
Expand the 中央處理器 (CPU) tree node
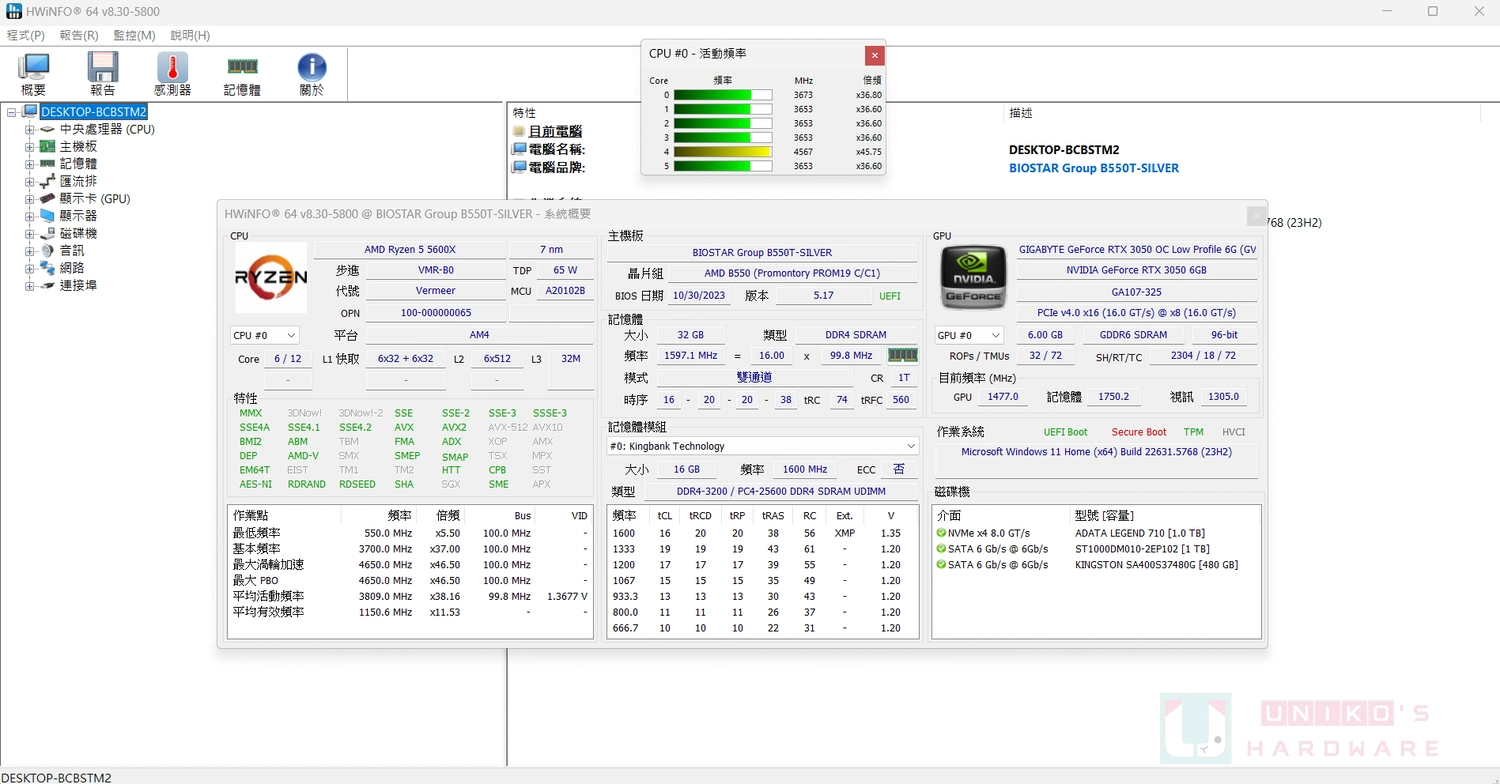click(x=30, y=129)
